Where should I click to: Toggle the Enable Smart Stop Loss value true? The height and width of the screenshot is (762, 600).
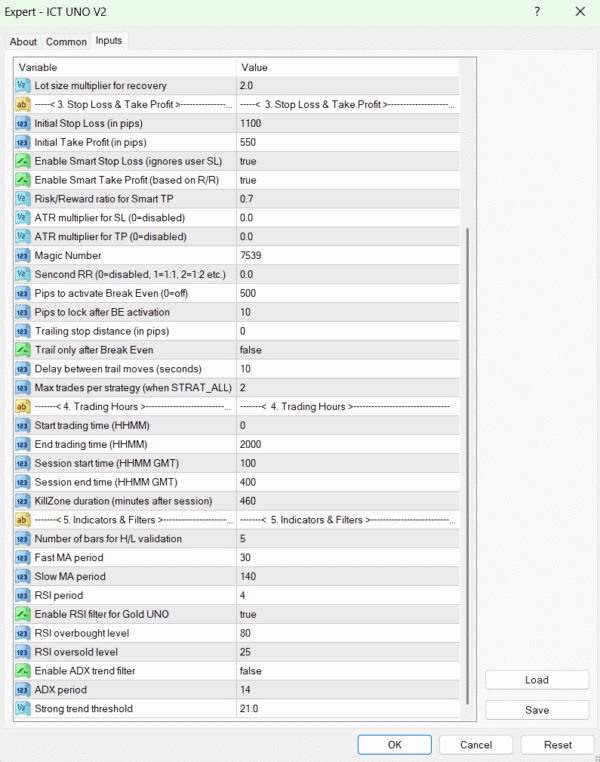point(348,161)
